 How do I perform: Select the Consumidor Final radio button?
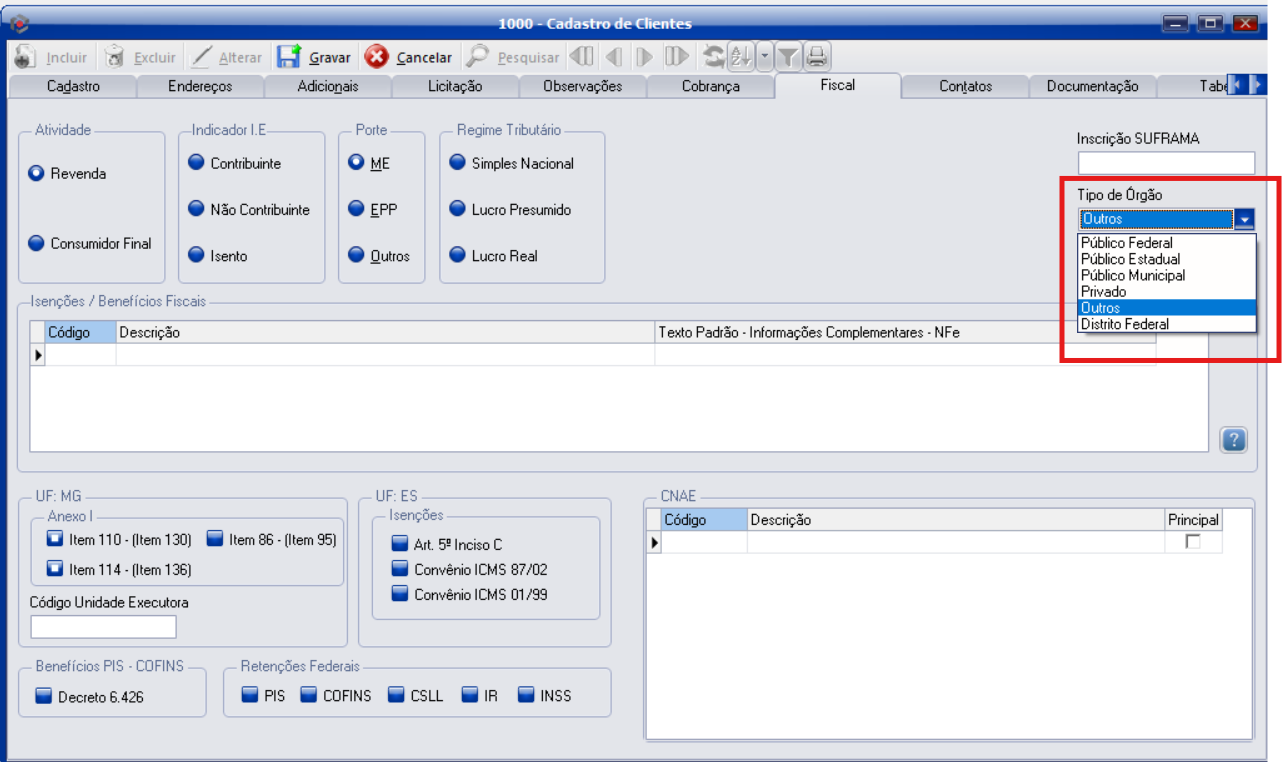tap(37, 243)
